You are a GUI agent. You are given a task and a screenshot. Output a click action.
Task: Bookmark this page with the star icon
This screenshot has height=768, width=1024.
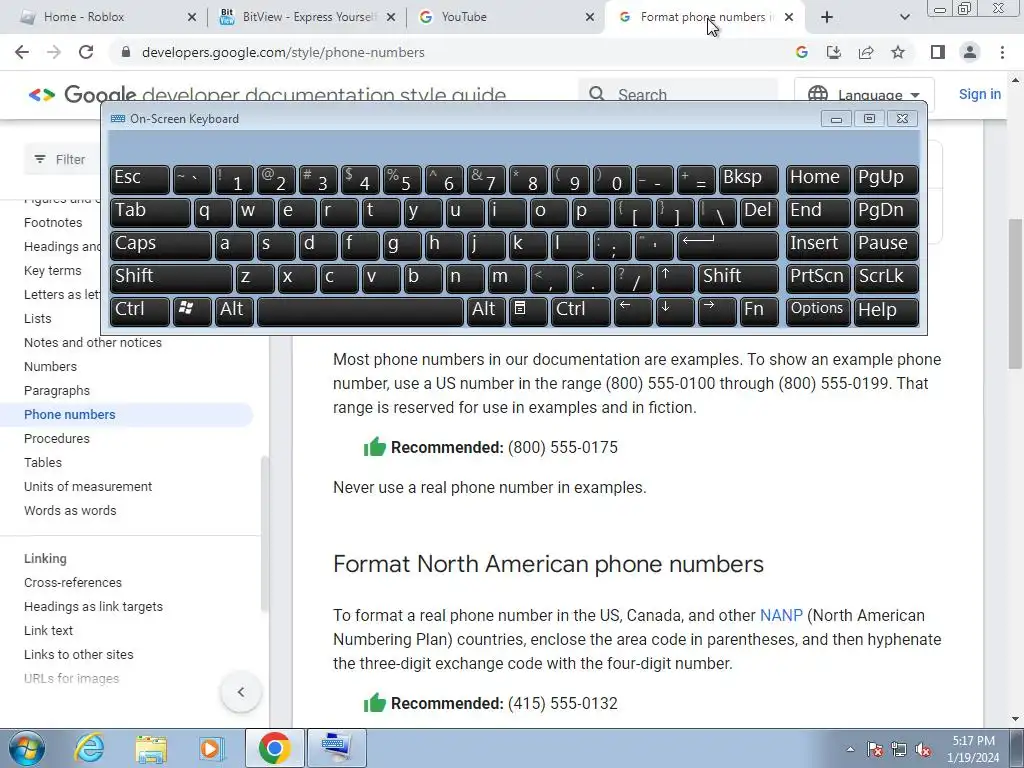tap(898, 52)
